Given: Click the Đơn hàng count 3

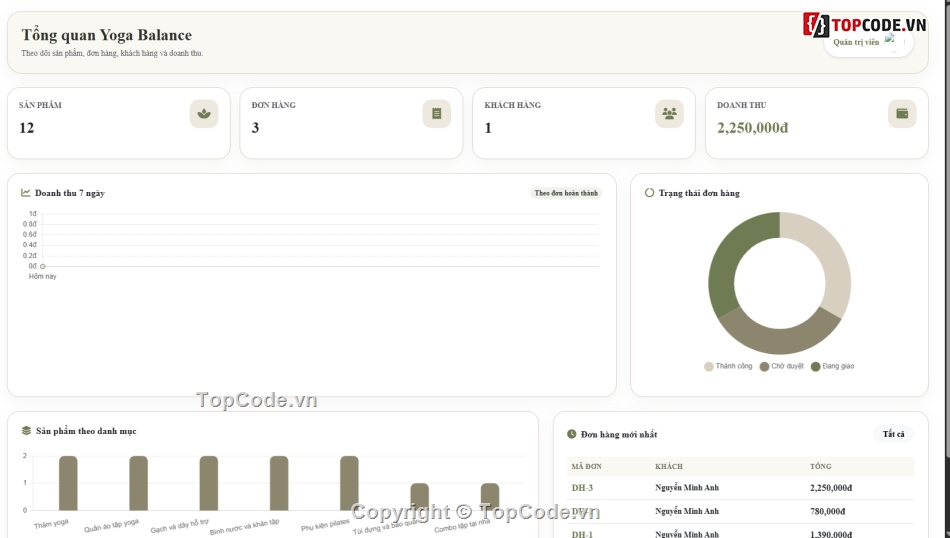Looking at the screenshot, I should coord(255,128).
